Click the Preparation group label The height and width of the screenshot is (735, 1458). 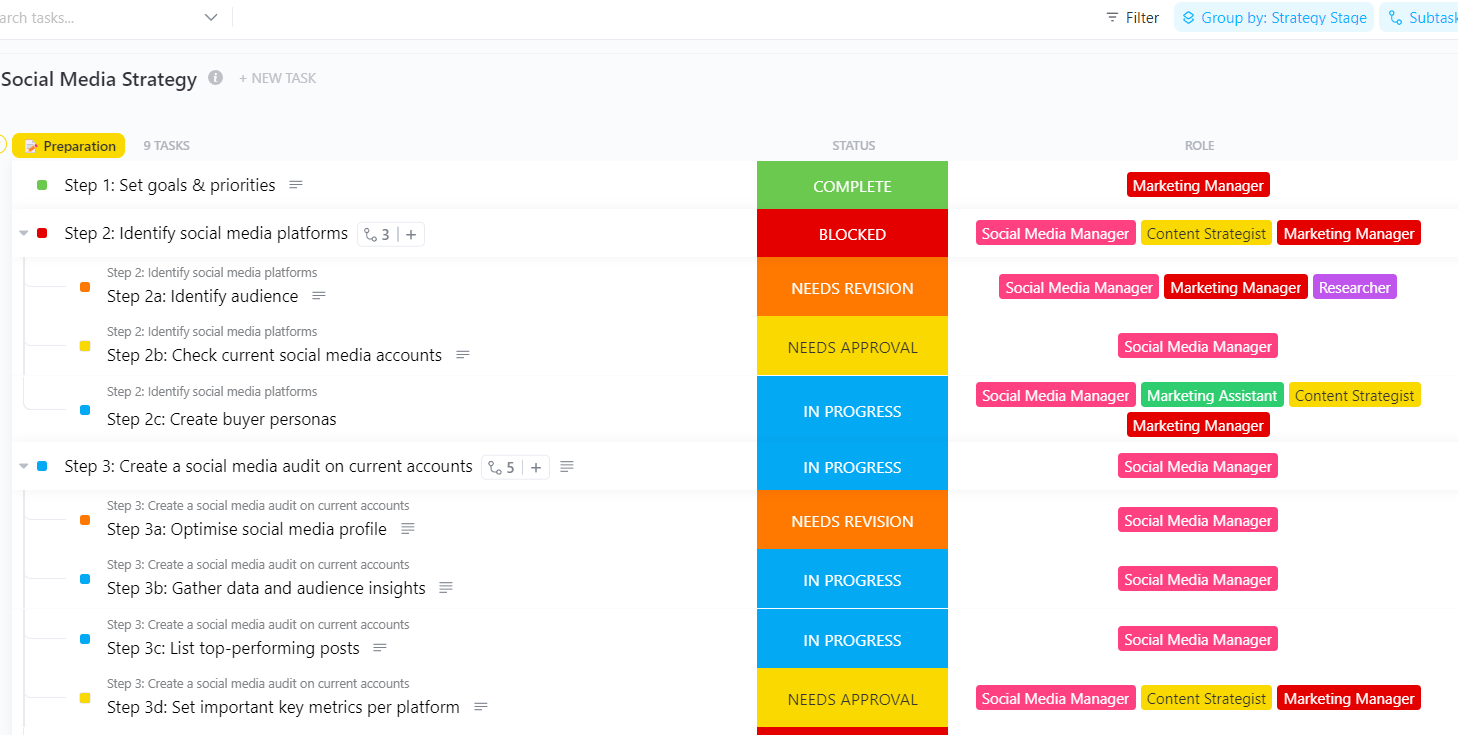(69, 146)
